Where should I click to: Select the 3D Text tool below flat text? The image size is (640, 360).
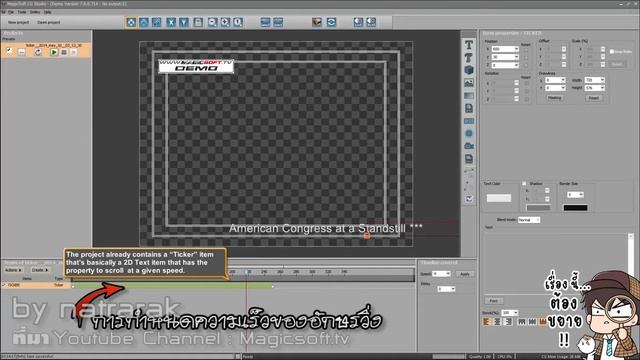click(x=469, y=57)
